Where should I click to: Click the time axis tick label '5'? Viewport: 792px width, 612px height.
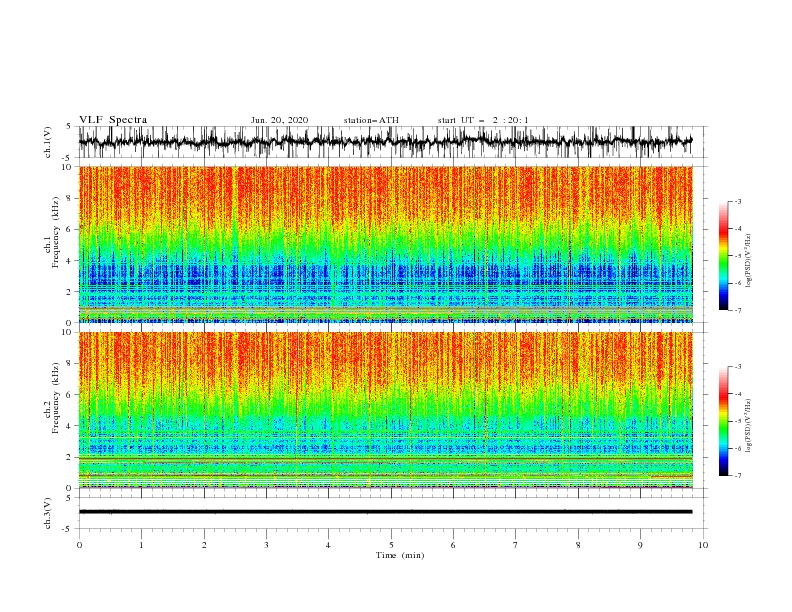391,545
